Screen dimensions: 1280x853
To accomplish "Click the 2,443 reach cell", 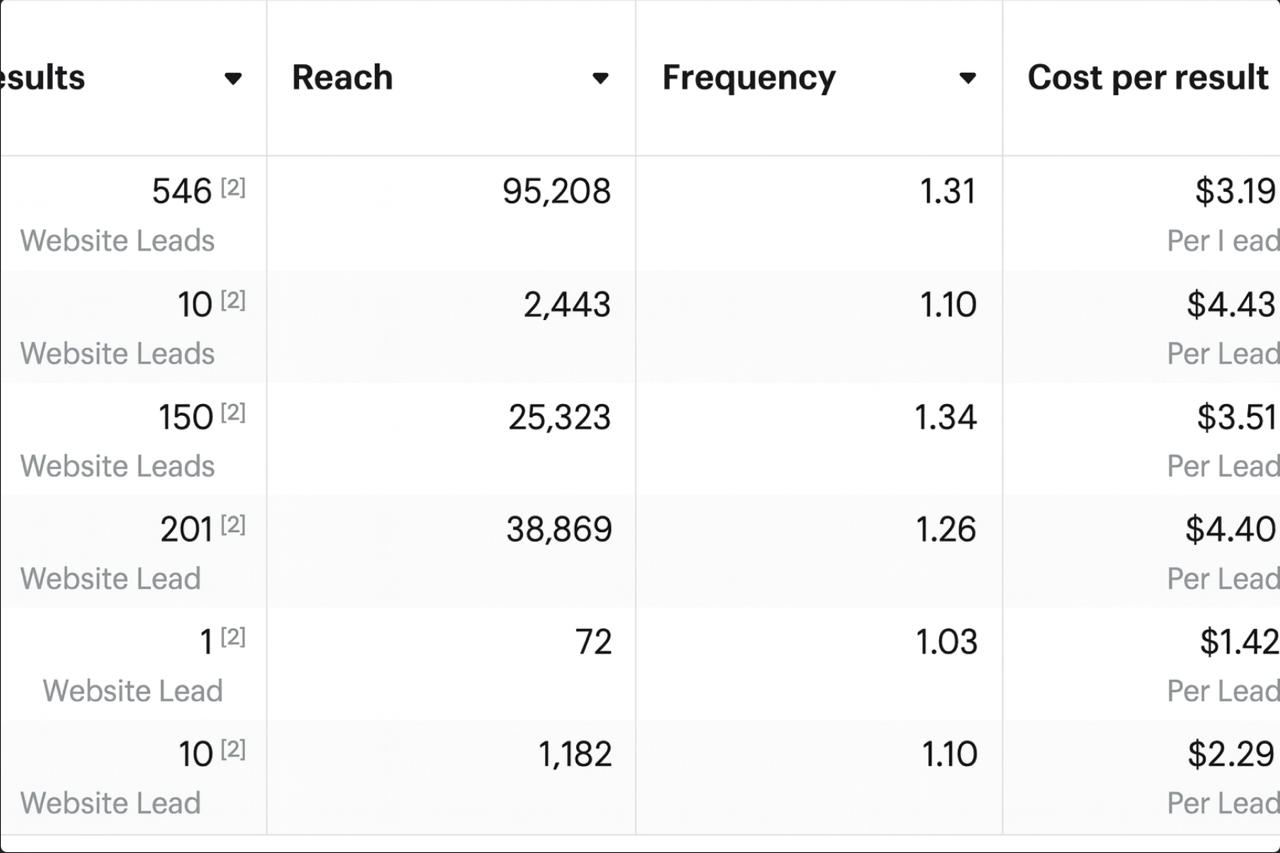I will click(x=567, y=304).
